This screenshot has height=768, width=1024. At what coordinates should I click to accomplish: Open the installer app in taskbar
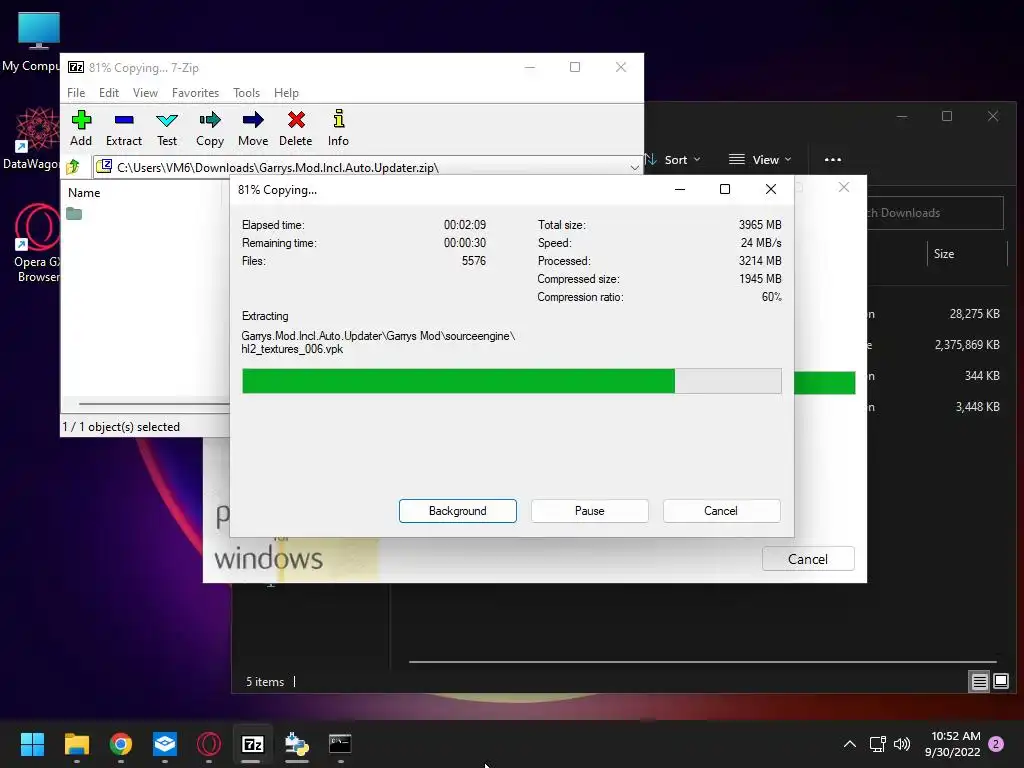(296, 744)
